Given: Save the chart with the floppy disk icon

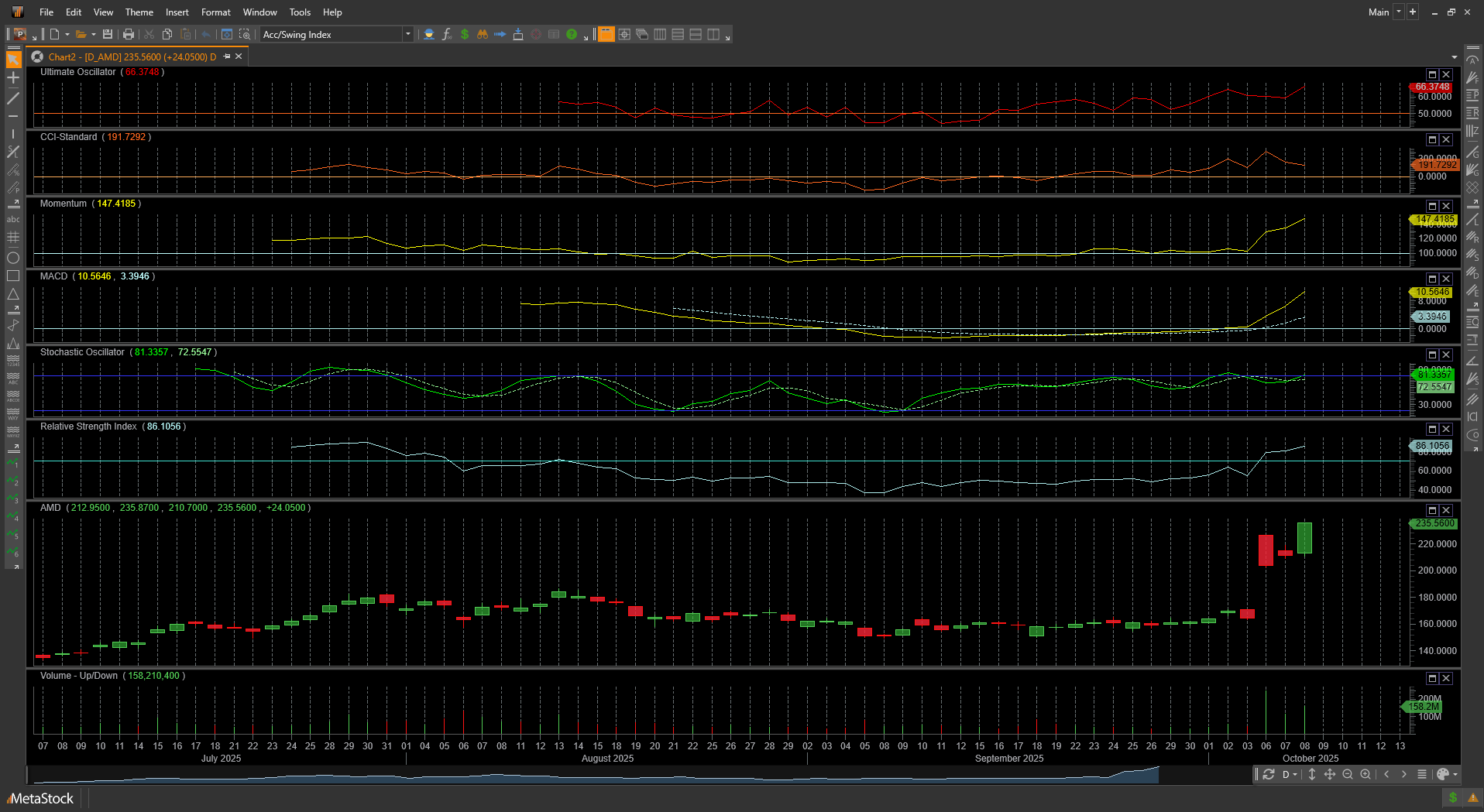Looking at the screenshot, I should pos(108,35).
